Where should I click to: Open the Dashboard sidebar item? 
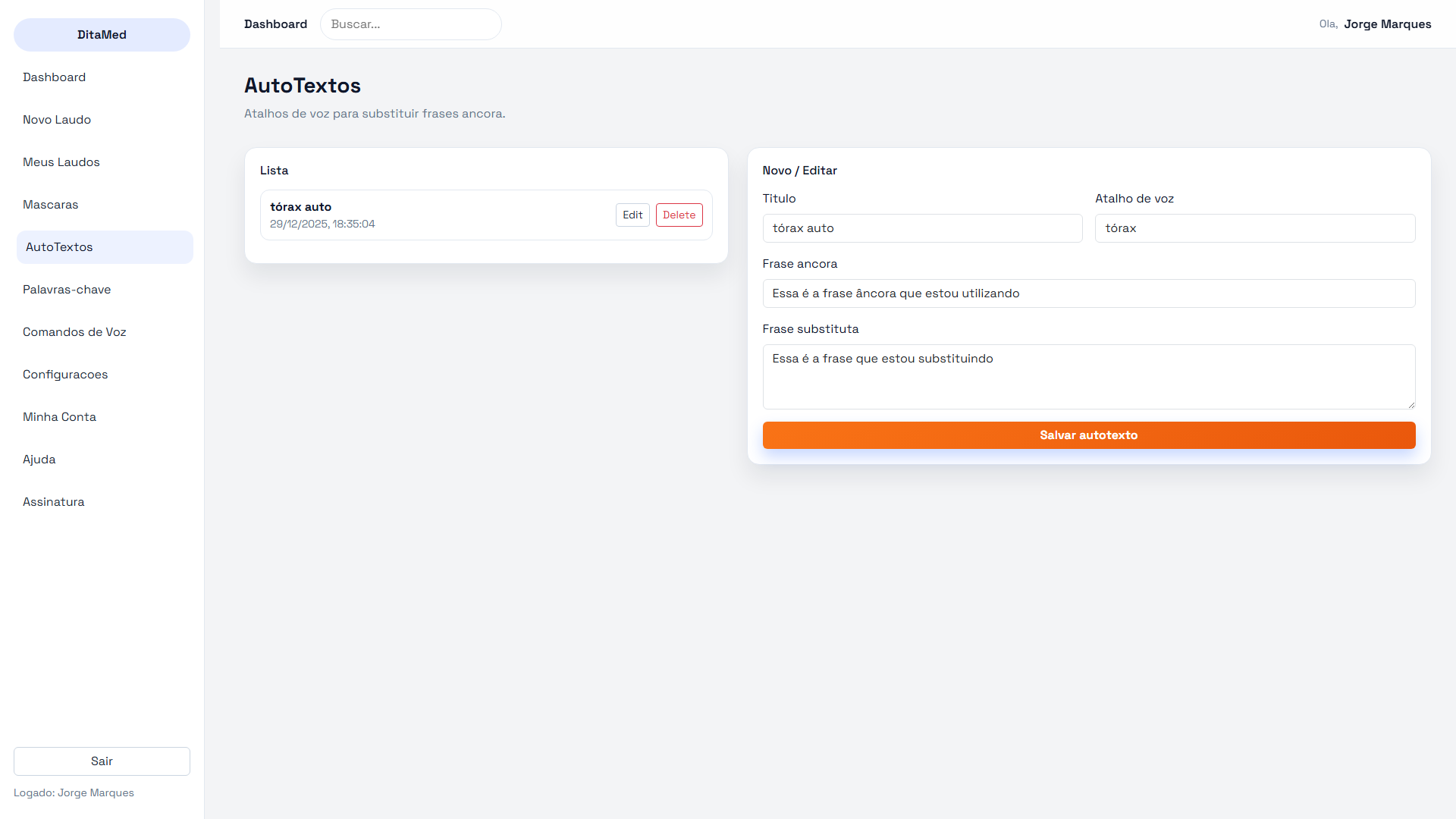pos(55,77)
